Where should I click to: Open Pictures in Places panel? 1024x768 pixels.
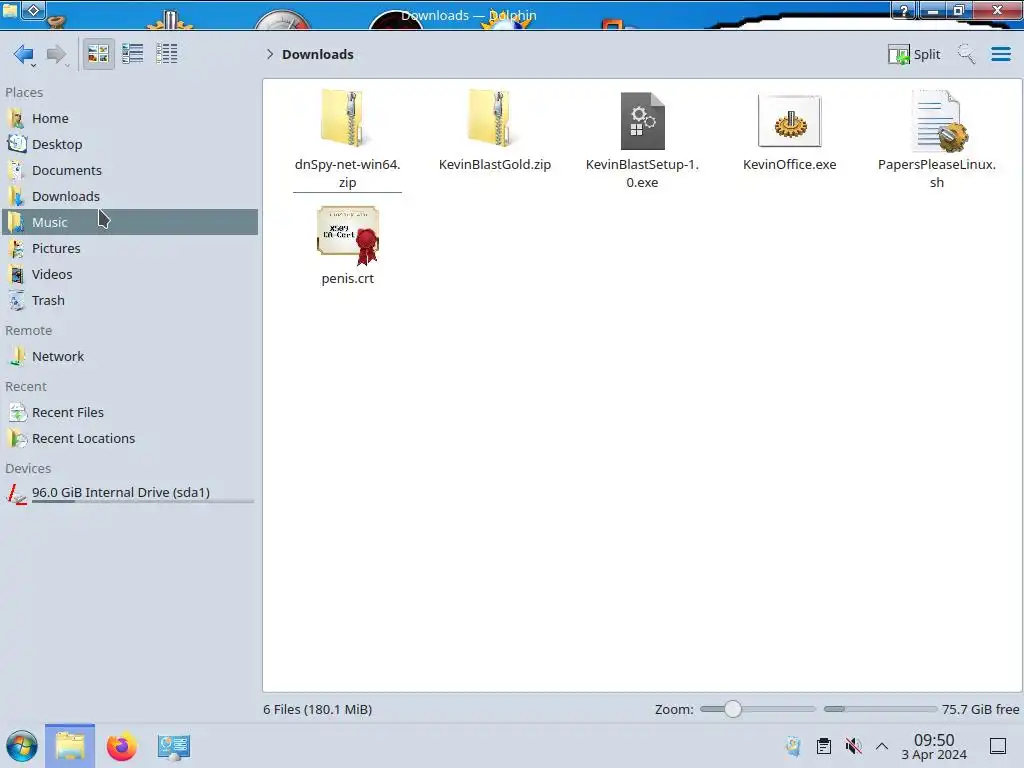click(130, 248)
